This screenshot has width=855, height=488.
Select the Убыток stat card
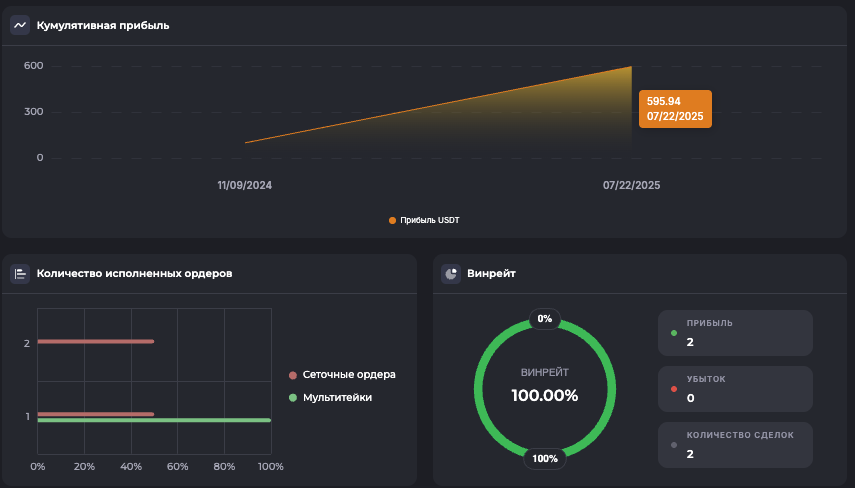pos(735,389)
